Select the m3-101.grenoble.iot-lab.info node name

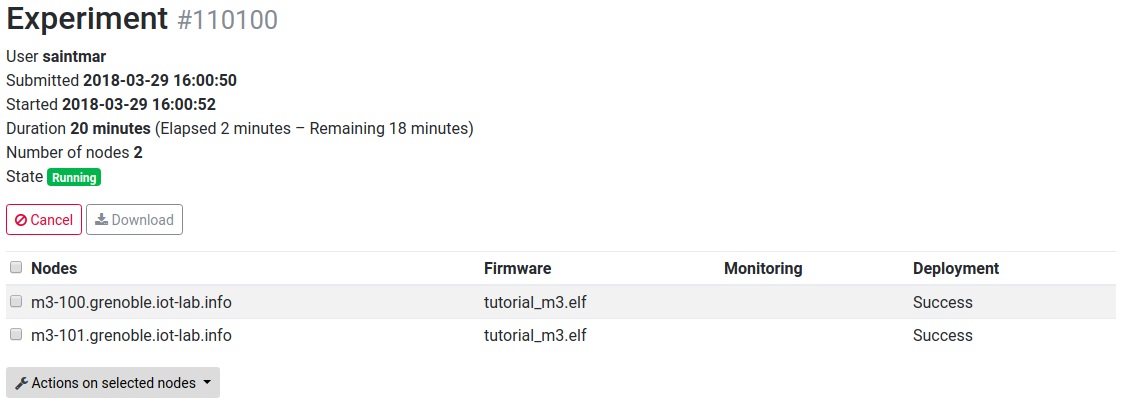131,335
